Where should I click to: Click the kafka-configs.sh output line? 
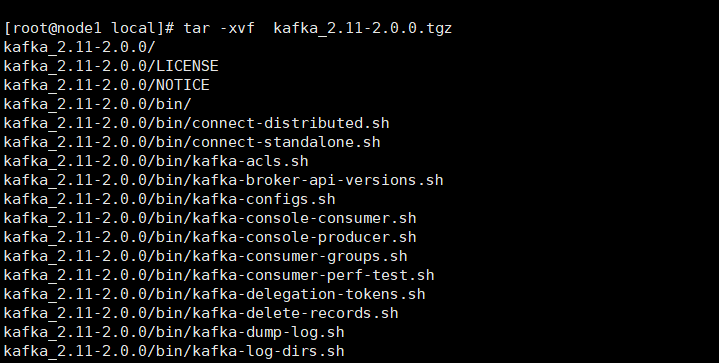[170, 199]
